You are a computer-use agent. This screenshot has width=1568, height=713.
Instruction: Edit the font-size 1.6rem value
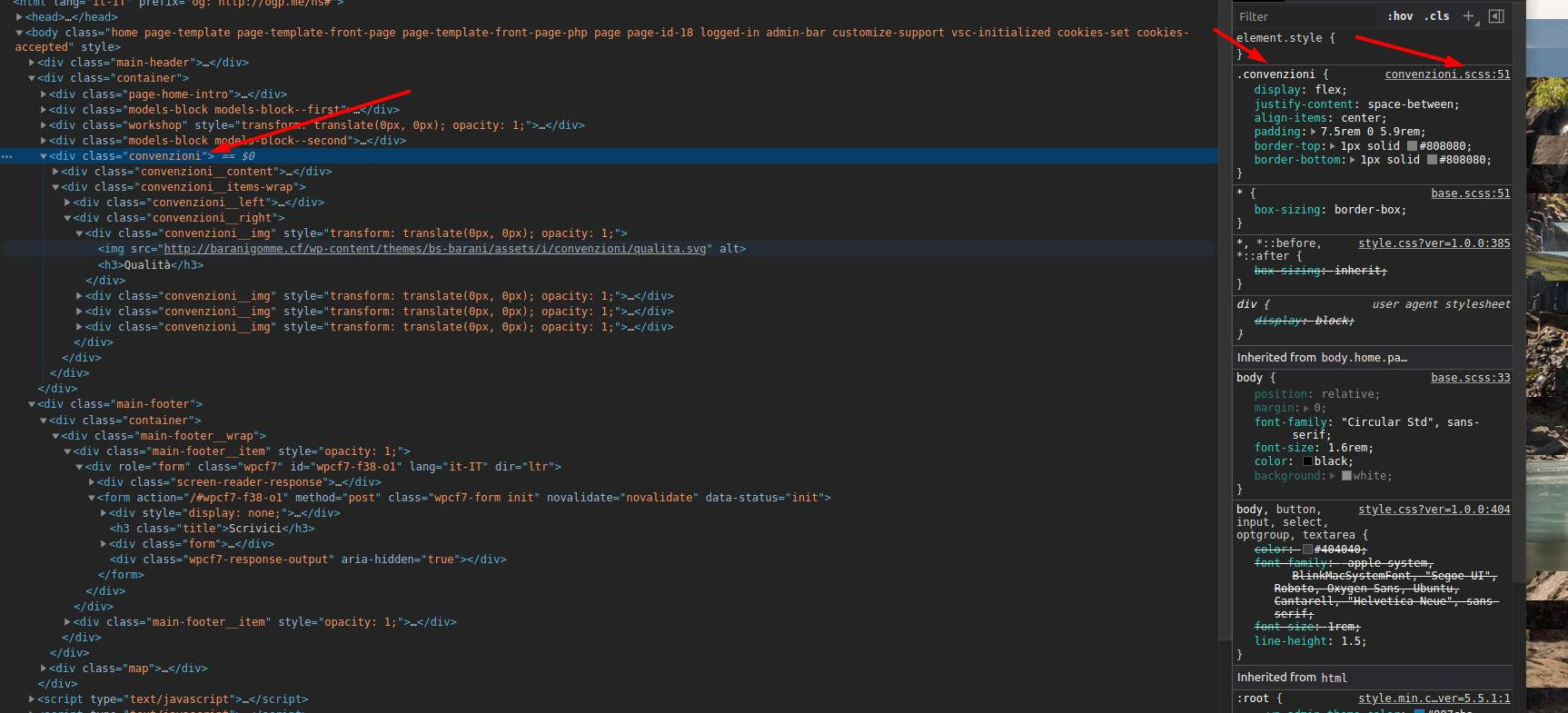point(1347,448)
